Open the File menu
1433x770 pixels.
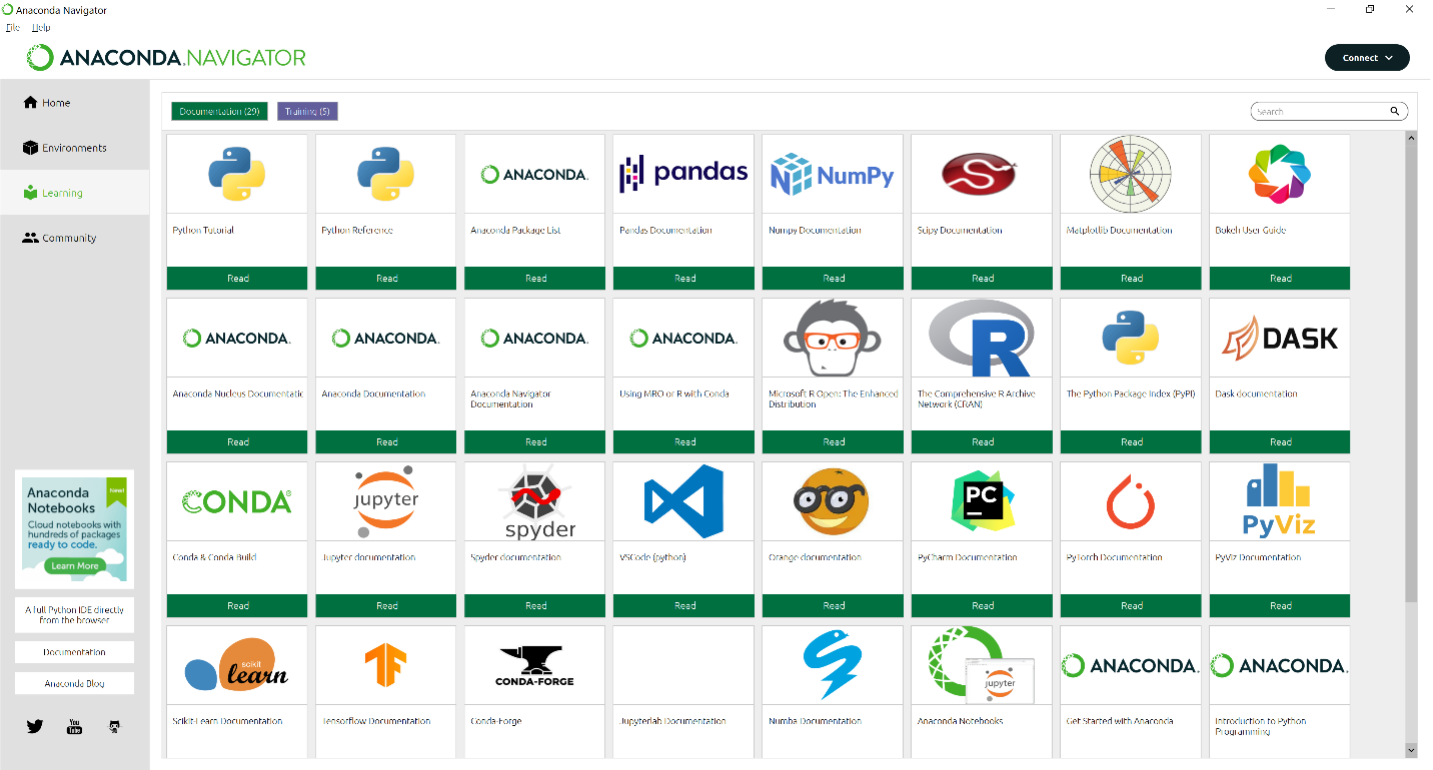point(13,27)
